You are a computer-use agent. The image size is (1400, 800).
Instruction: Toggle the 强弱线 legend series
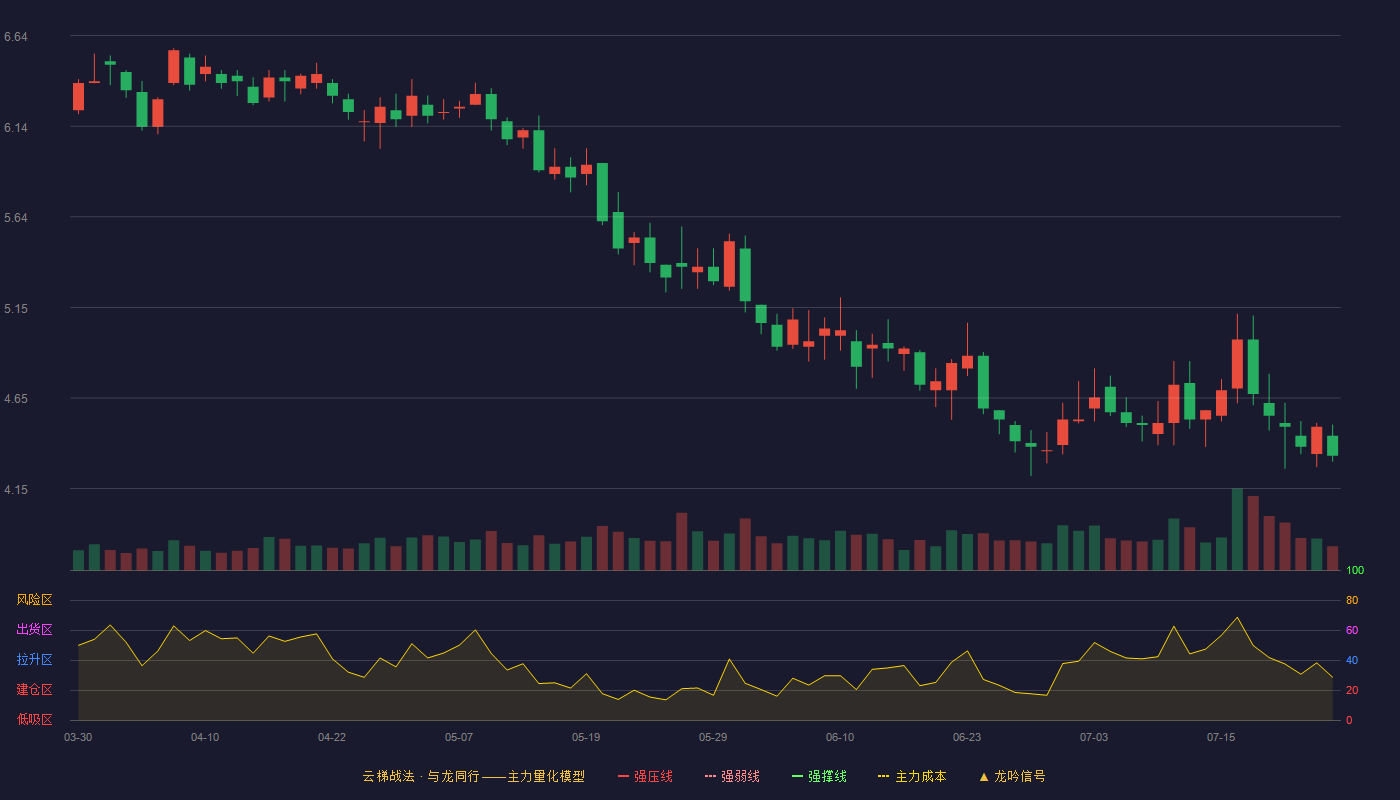tap(732, 776)
